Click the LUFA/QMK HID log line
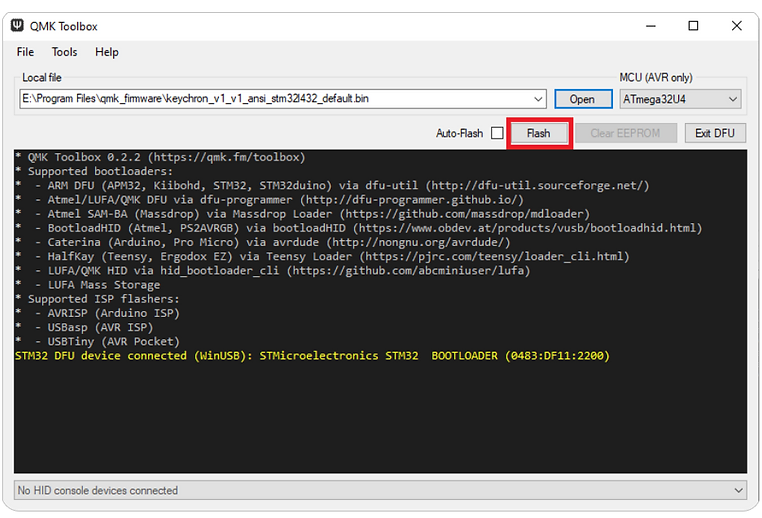762x518 pixels. click(x=273, y=271)
